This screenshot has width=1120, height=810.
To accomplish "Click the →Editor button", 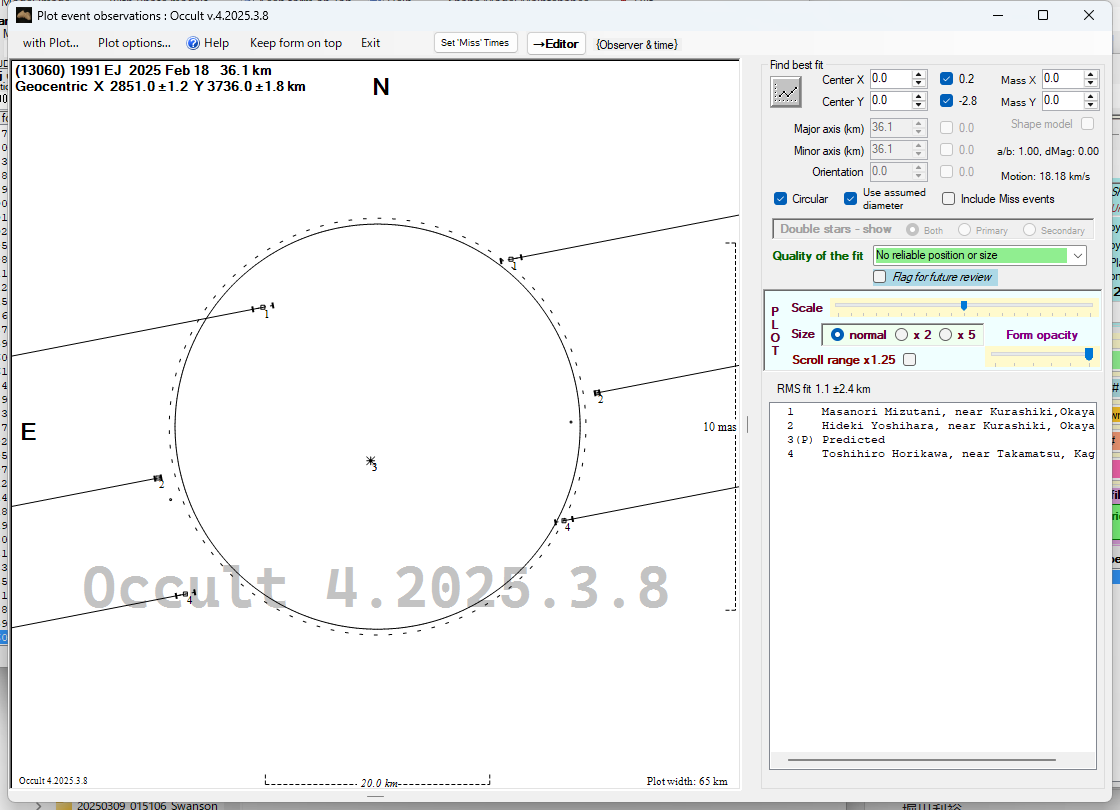I will [x=556, y=43].
